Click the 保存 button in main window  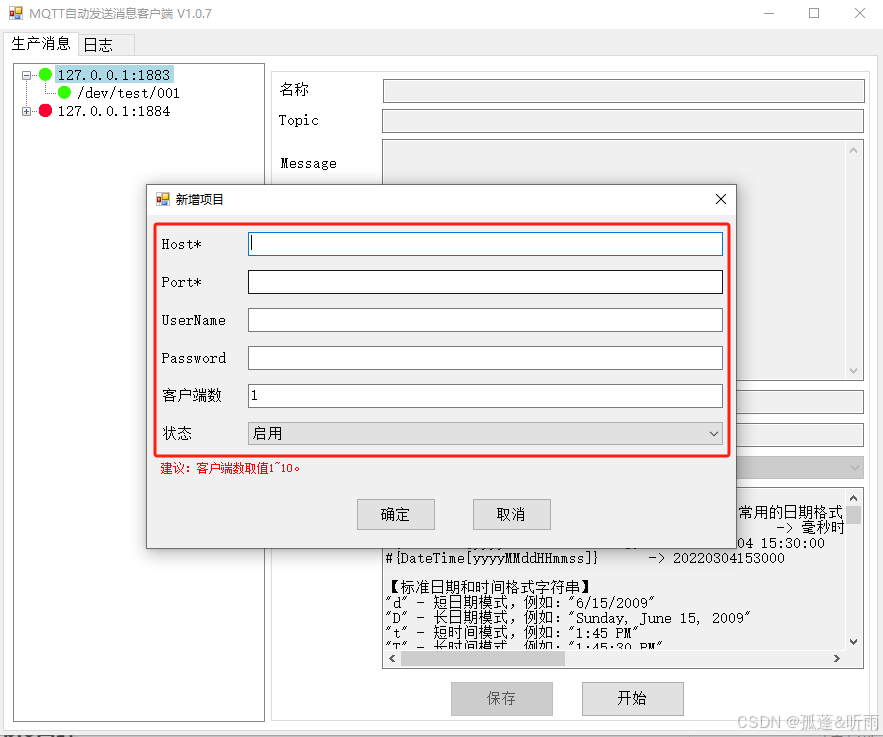pos(501,698)
